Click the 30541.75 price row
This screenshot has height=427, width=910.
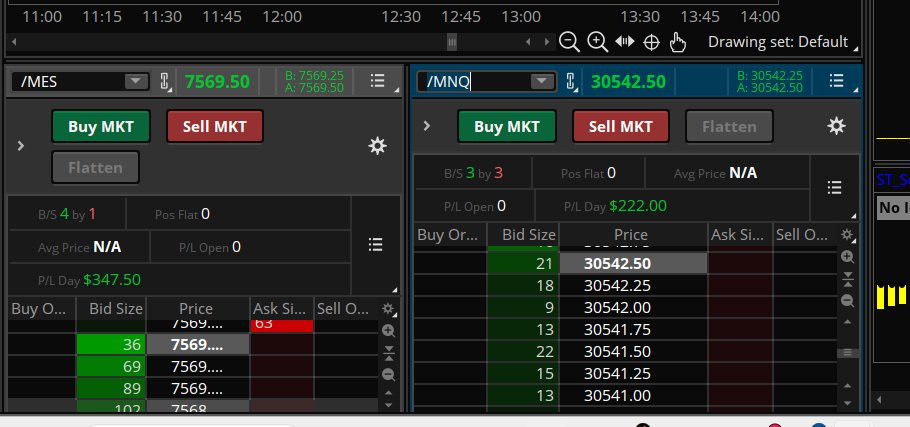pyautogui.click(x=633, y=330)
